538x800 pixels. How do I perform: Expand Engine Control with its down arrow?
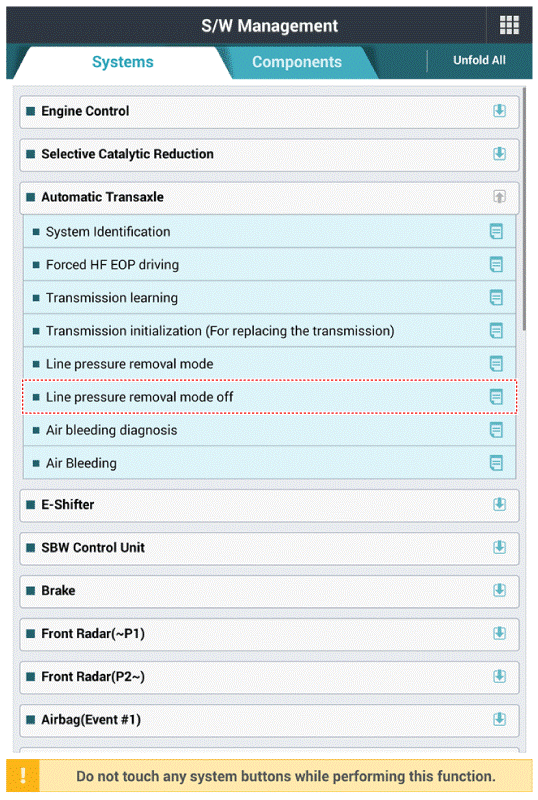[499, 111]
